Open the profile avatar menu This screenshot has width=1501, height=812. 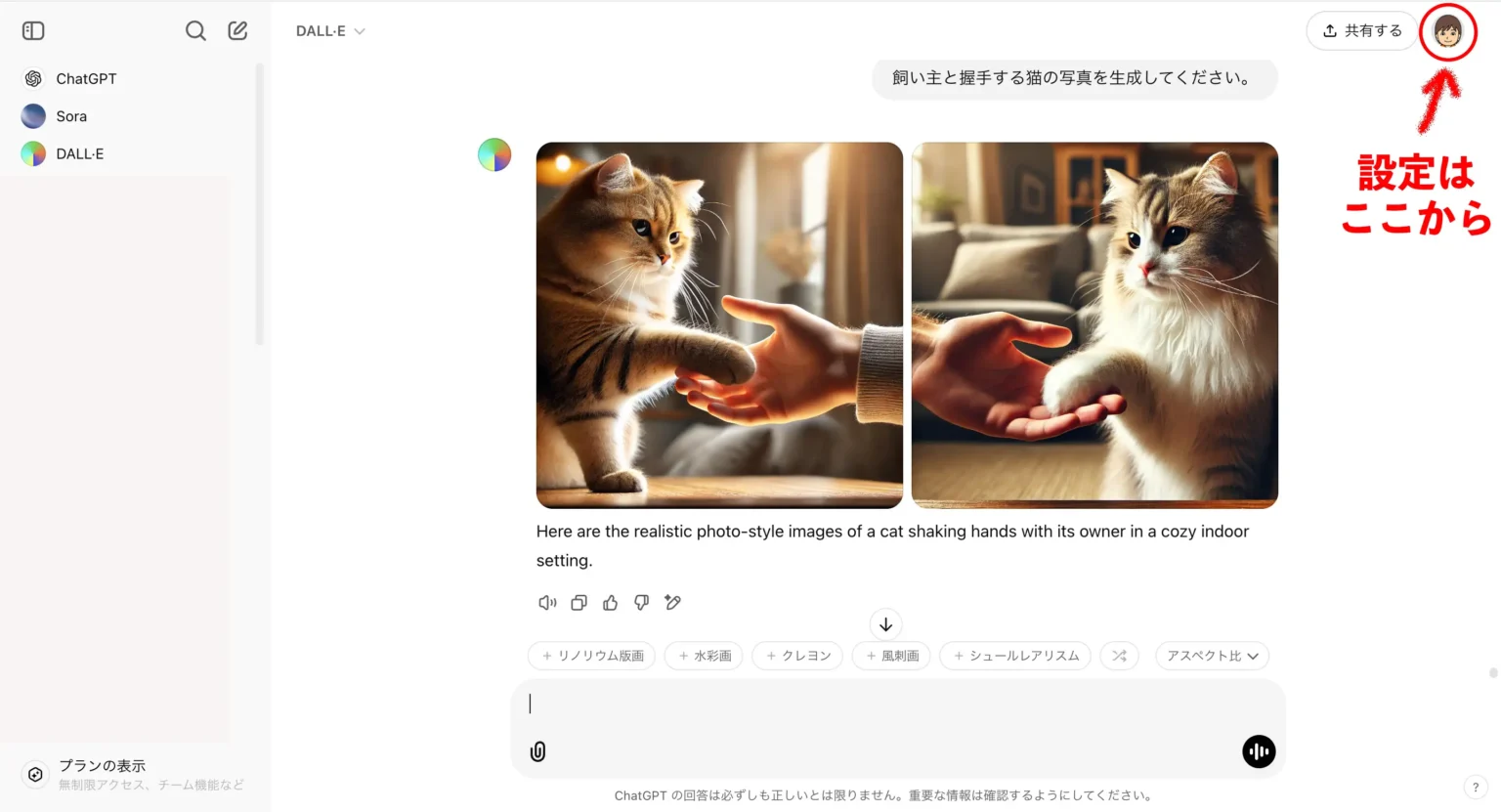tap(1447, 31)
